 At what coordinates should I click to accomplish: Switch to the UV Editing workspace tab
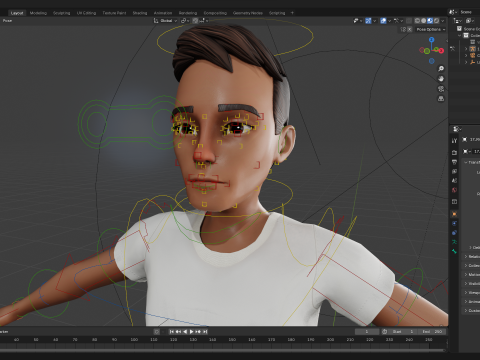tap(86, 13)
